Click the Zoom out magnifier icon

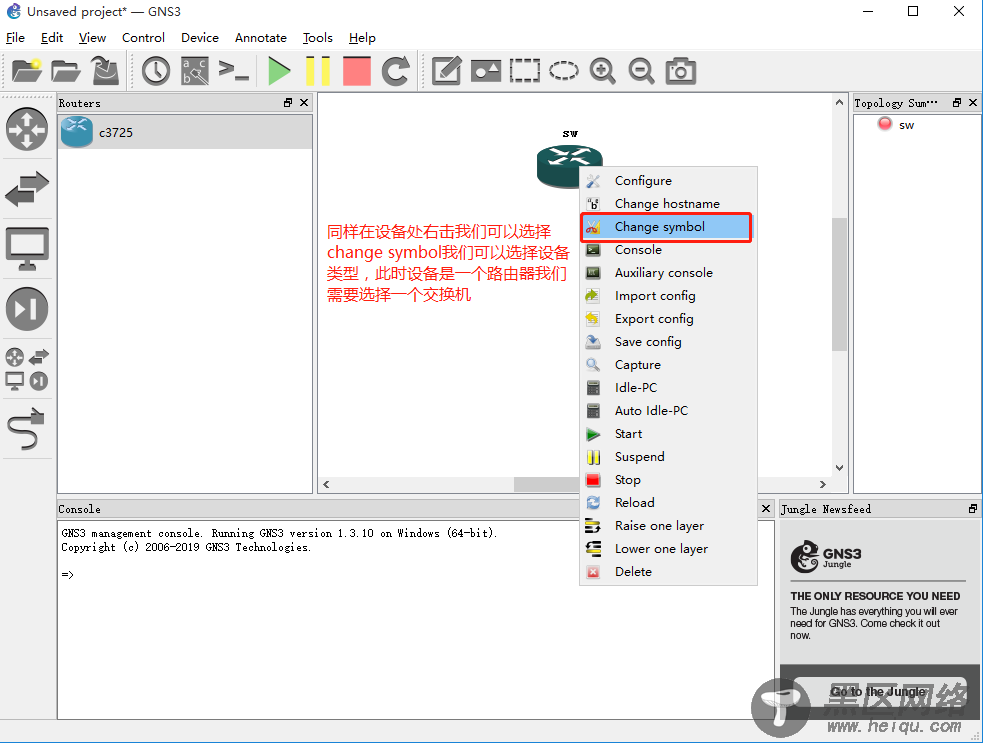pyautogui.click(x=641, y=71)
